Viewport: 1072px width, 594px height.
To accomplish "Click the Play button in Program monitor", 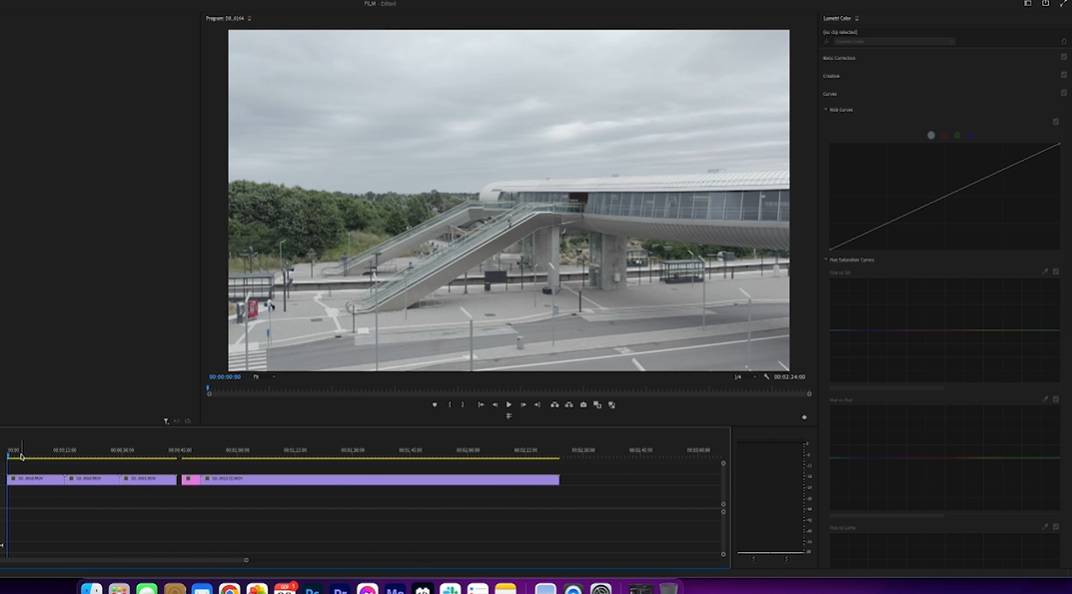I will [x=509, y=405].
